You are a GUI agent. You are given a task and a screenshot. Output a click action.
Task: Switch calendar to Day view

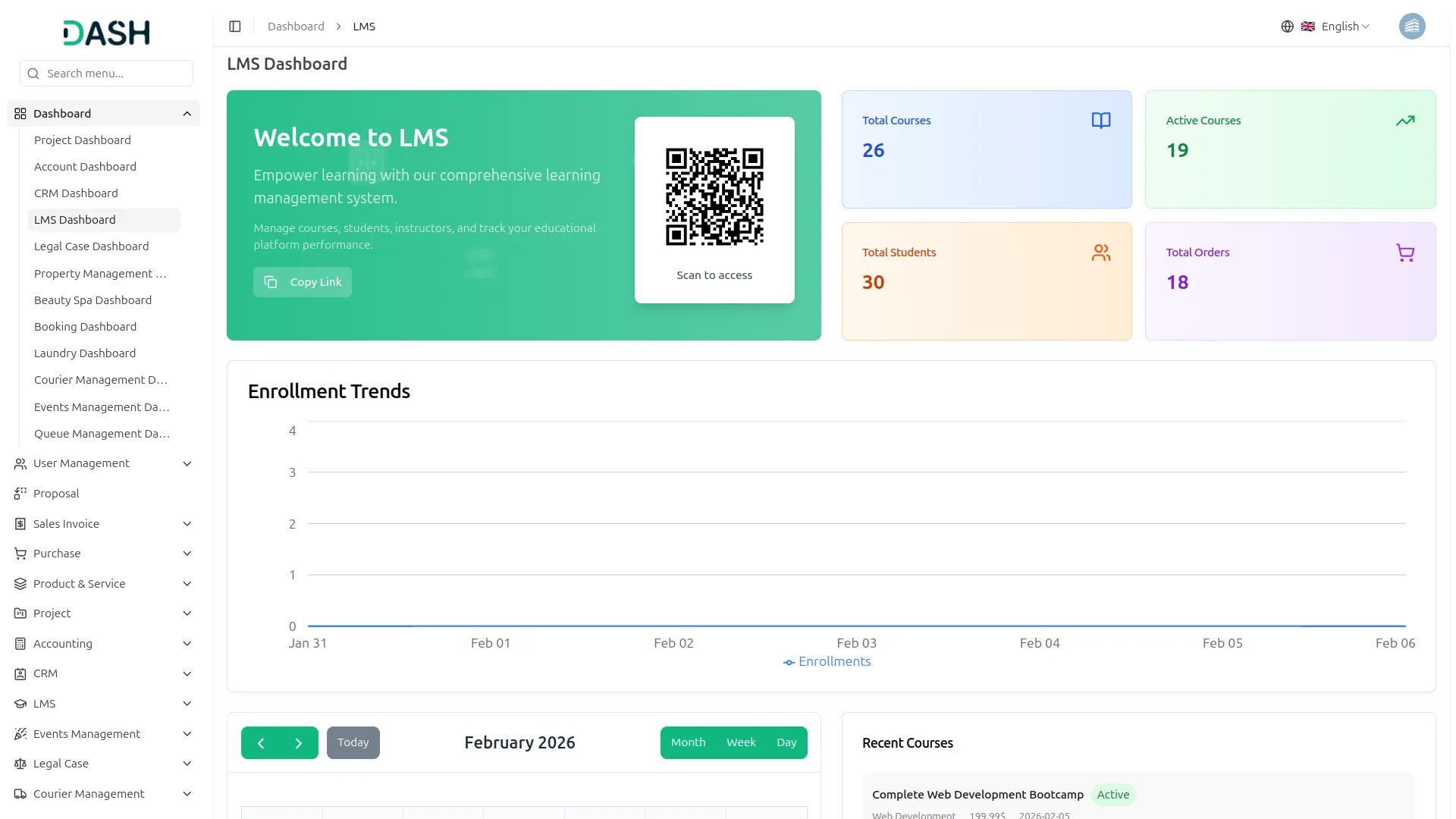point(786,743)
